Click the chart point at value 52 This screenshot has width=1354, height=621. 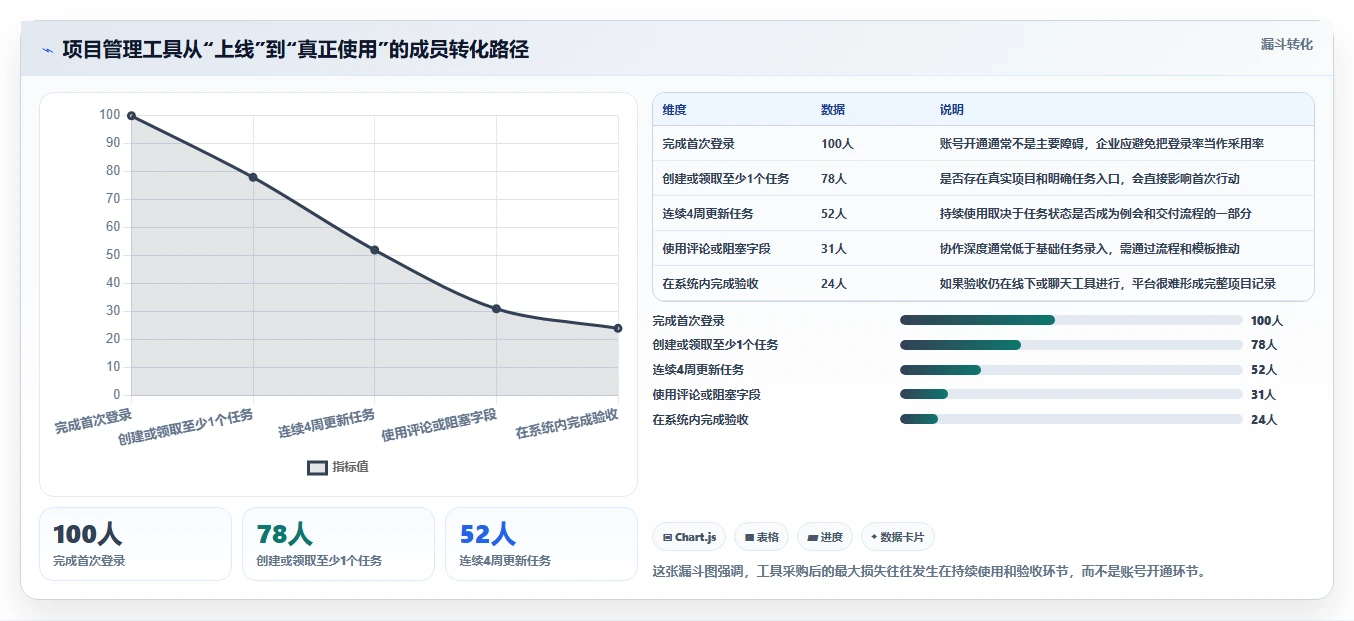(x=375, y=250)
